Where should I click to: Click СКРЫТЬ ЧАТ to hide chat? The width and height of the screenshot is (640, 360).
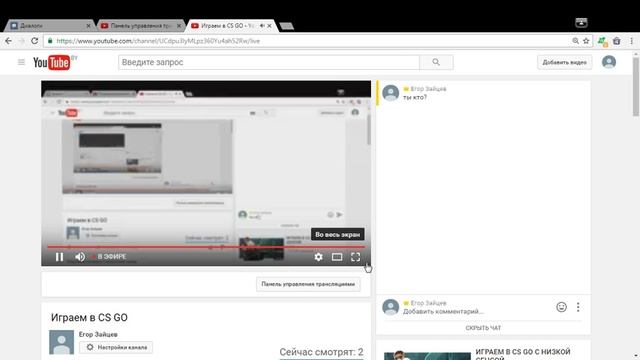(483, 328)
